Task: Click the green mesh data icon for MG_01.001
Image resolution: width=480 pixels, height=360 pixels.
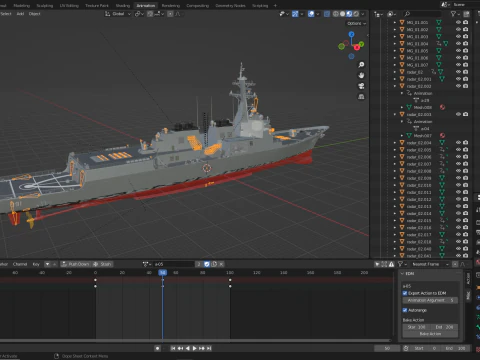Action: click(x=439, y=22)
